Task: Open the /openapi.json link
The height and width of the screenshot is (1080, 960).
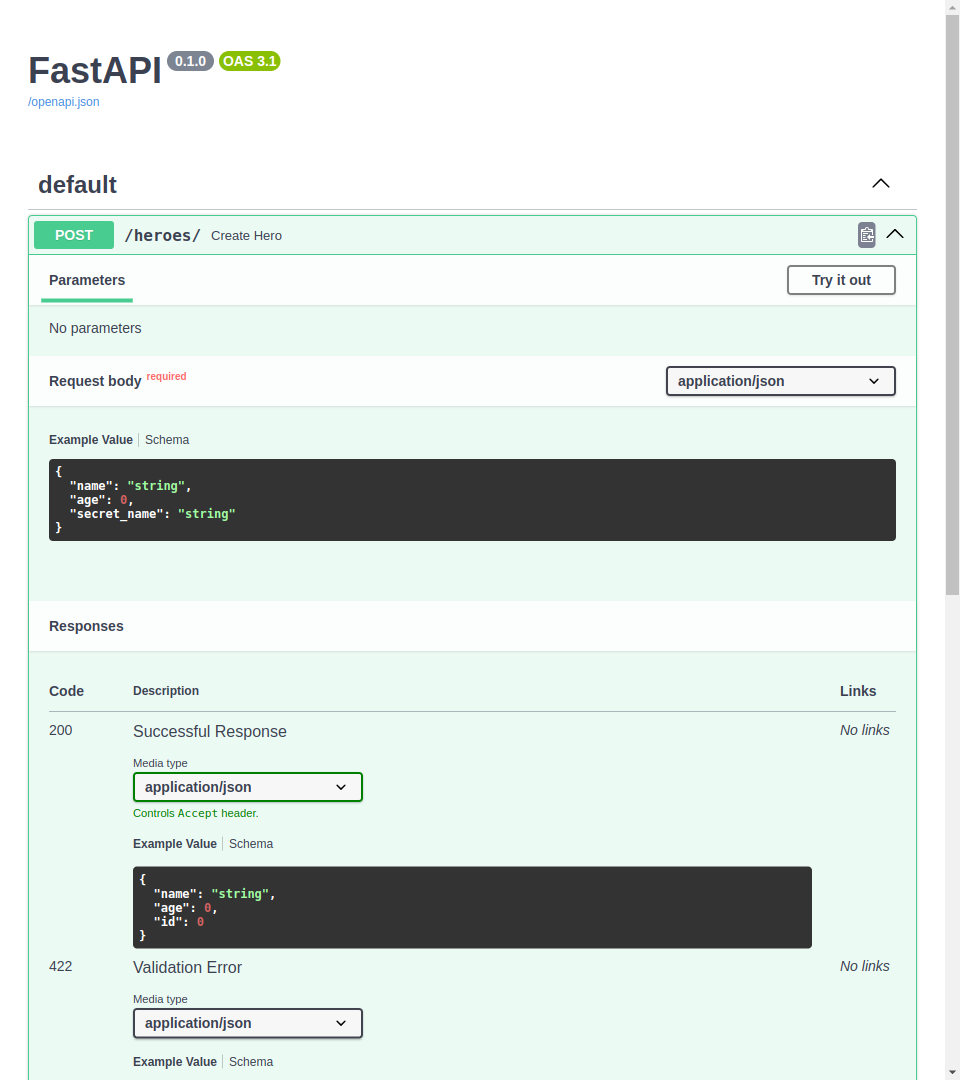Action: (x=64, y=102)
